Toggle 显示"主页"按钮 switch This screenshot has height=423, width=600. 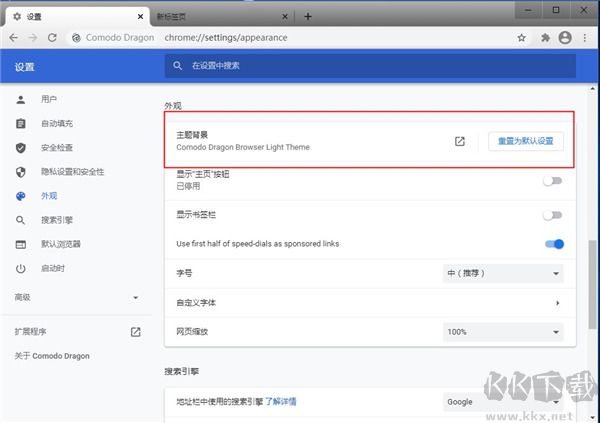pos(553,181)
